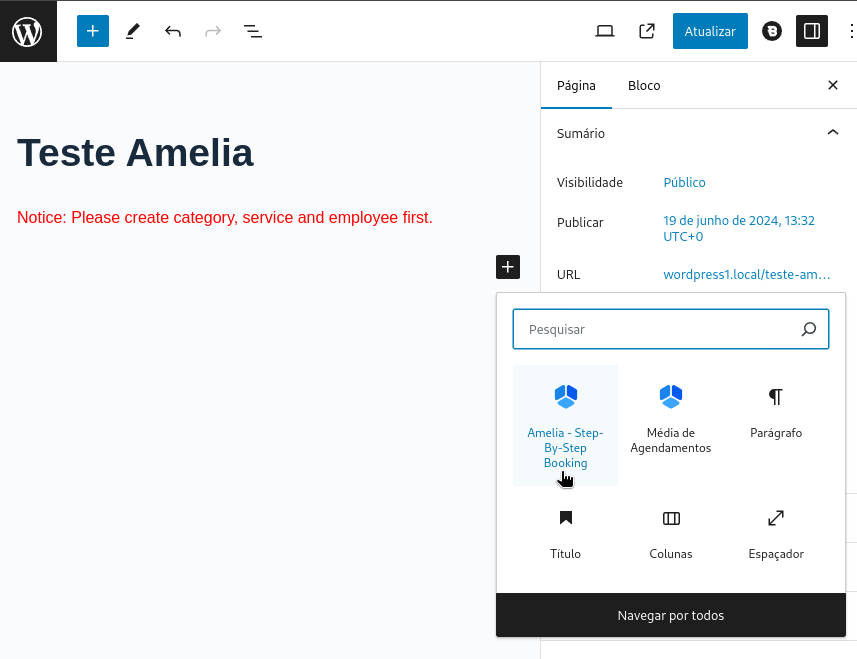This screenshot has height=659, width=857.
Task: Select the edit pencil tool
Action: coord(133,31)
